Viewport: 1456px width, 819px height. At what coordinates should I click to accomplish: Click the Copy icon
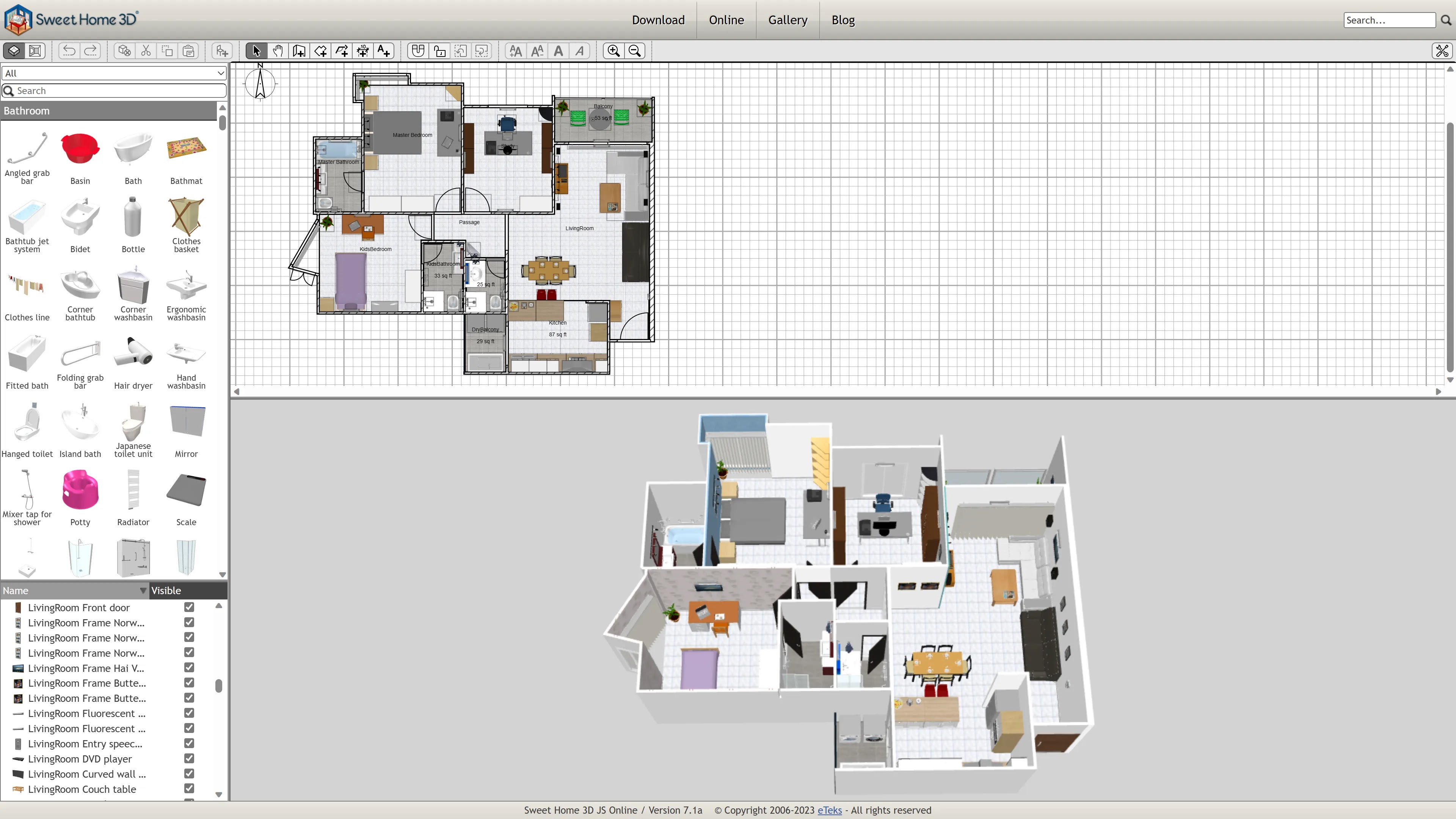(x=167, y=51)
